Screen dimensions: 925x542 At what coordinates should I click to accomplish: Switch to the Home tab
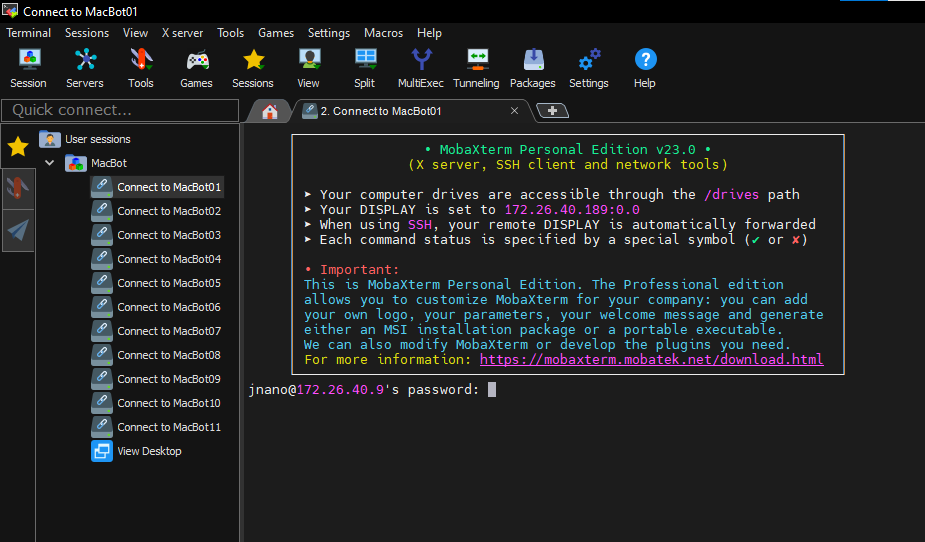(x=269, y=111)
